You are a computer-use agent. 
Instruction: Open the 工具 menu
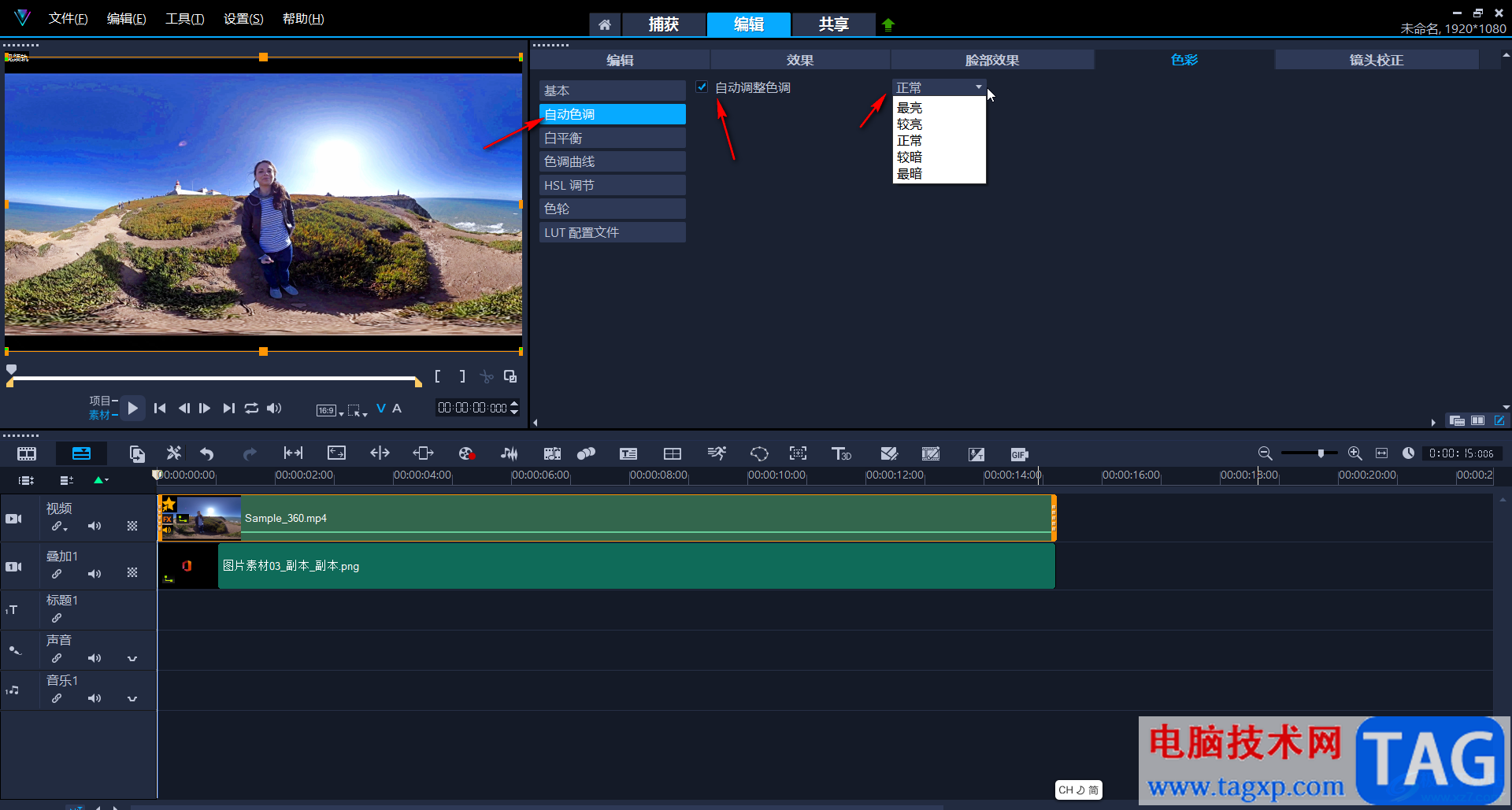click(x=185, y=18)
